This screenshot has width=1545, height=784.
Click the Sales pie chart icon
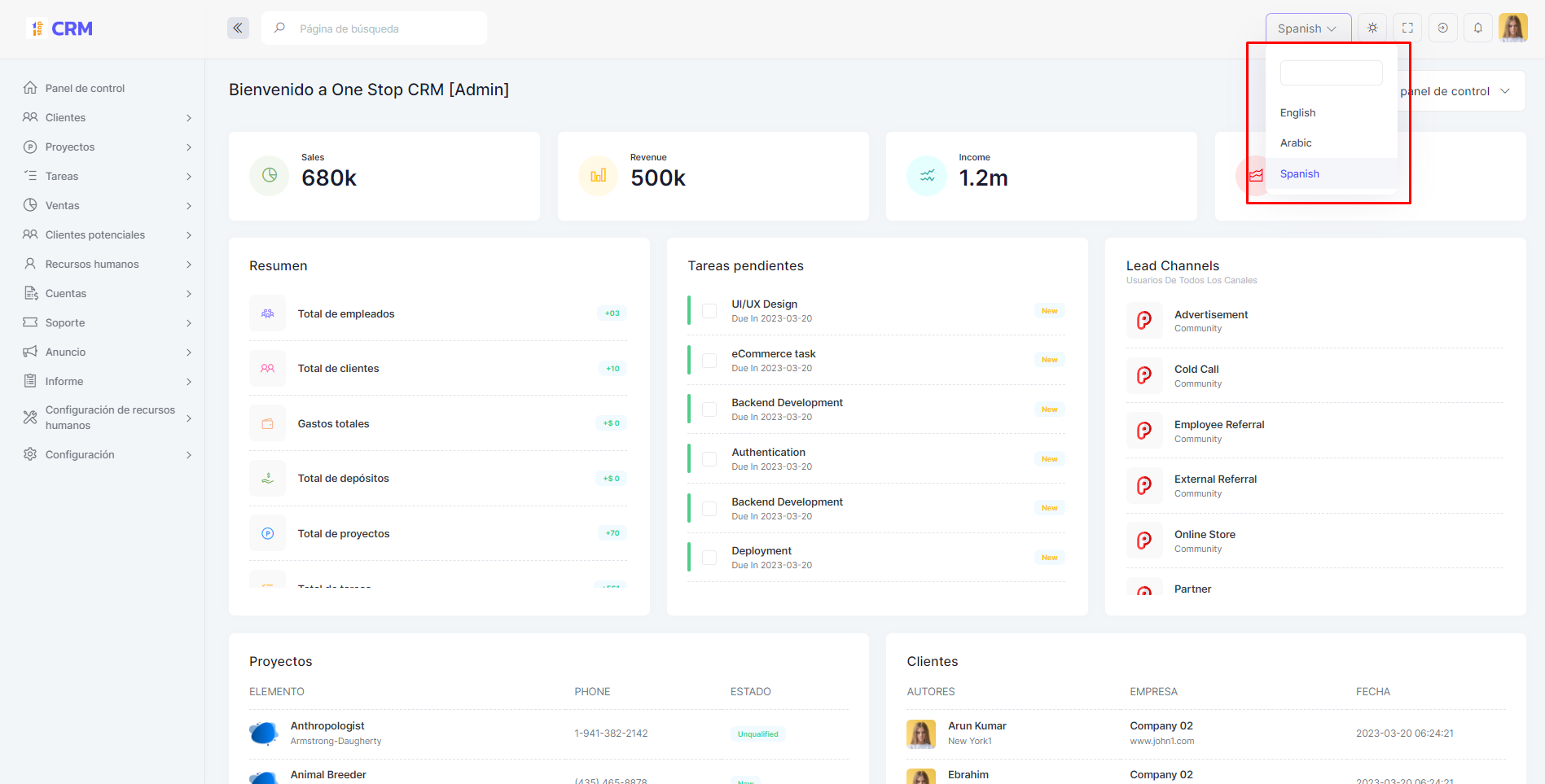[270, 175]
